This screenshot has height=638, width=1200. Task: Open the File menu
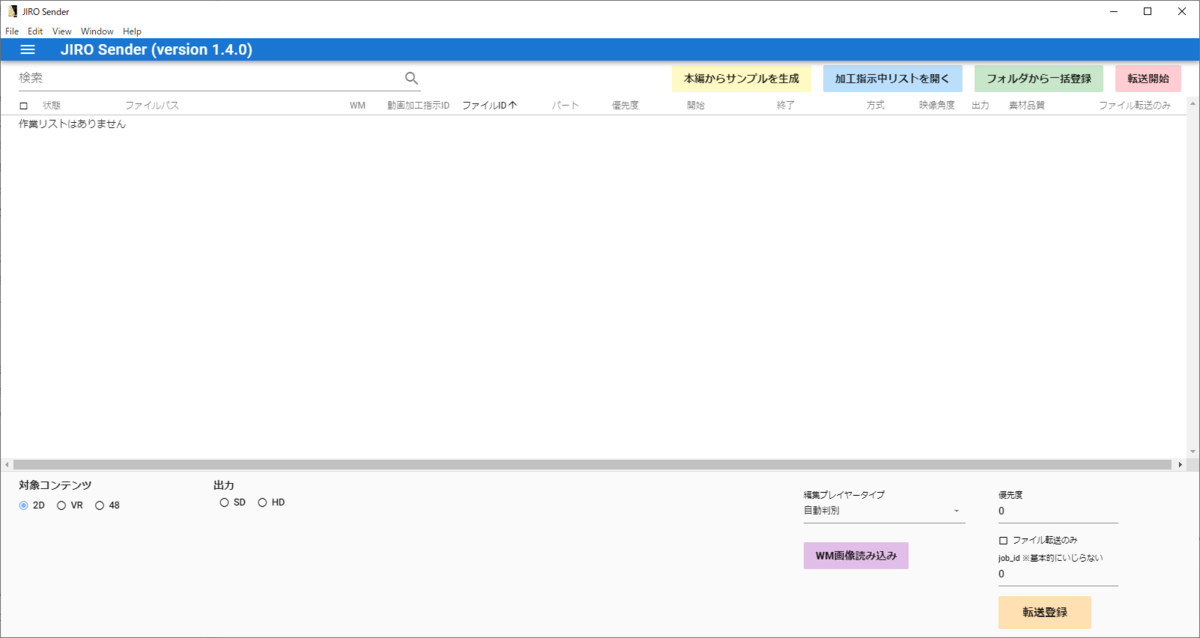[x=12, y=31]
